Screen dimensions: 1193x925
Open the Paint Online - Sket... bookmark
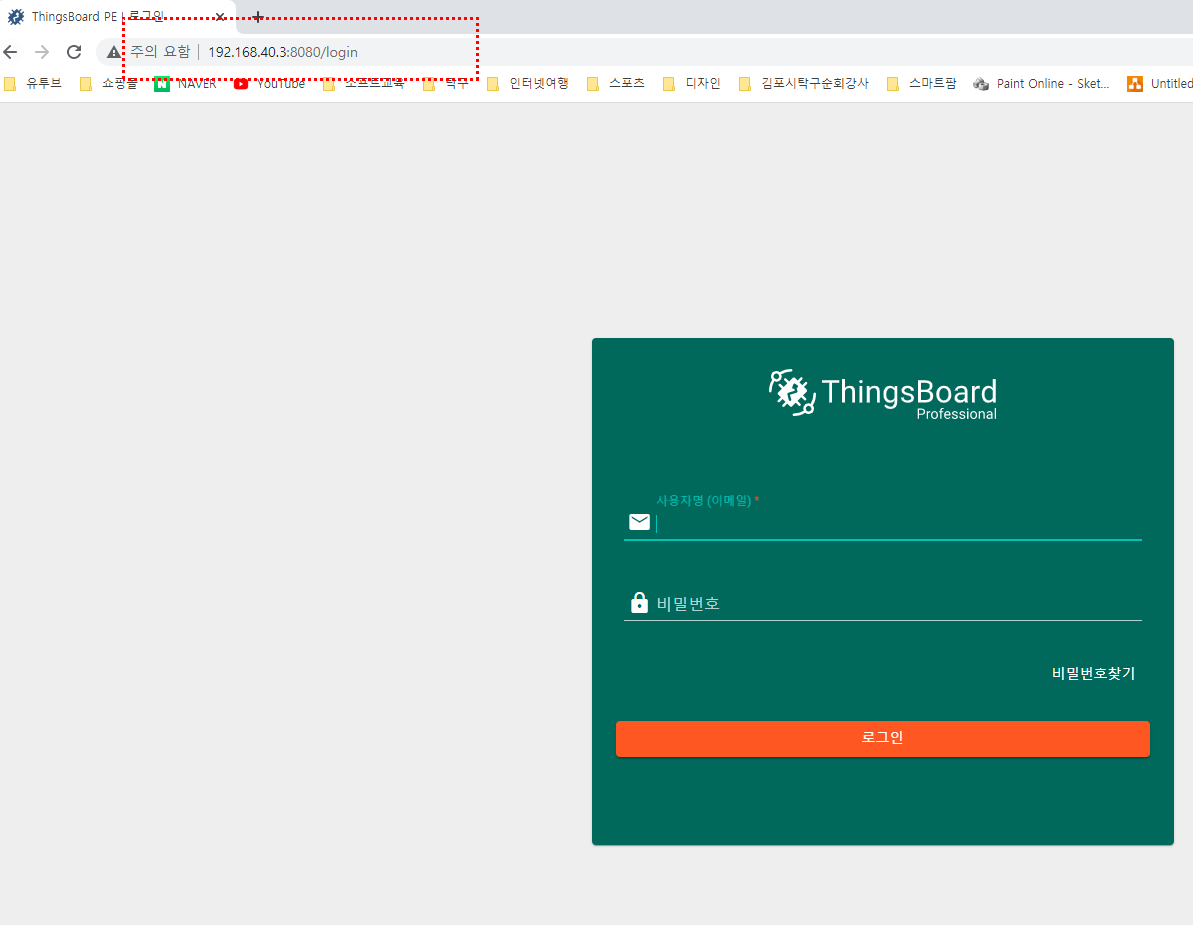point(1041,84)
